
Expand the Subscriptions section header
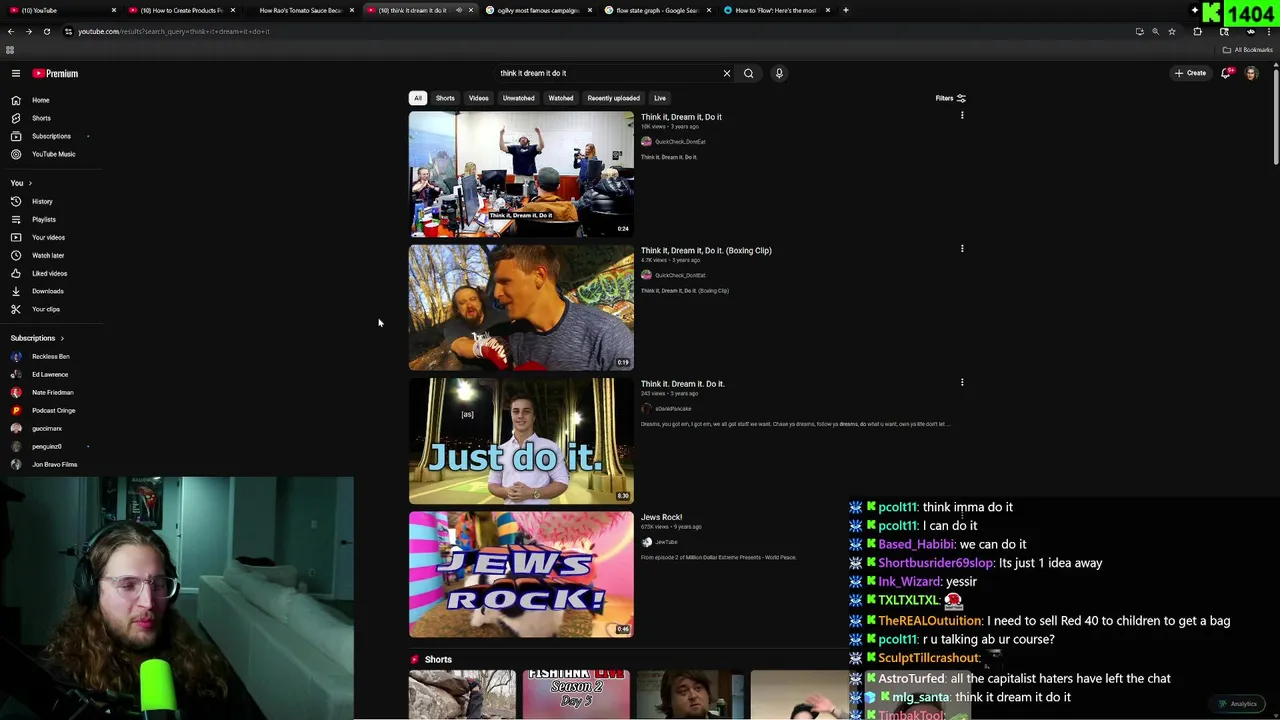pos(37,338)
